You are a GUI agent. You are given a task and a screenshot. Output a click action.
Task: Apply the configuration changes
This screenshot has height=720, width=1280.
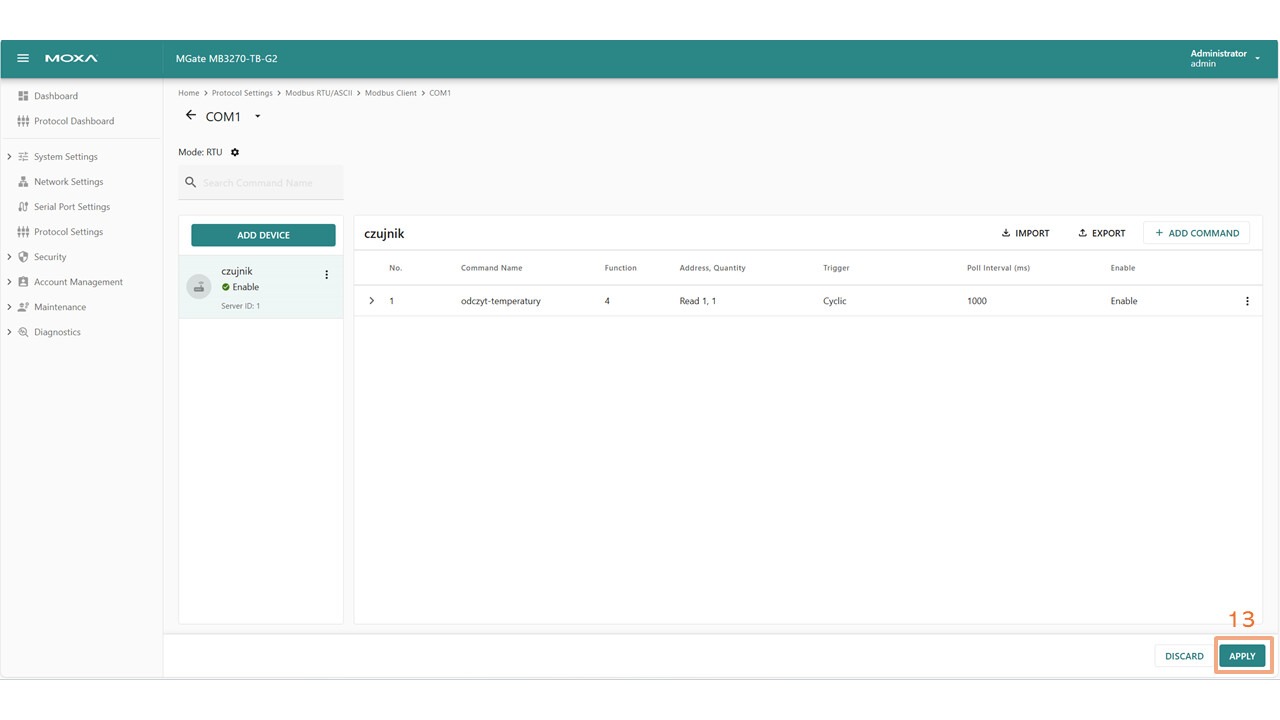click(x=1241, y=656)
